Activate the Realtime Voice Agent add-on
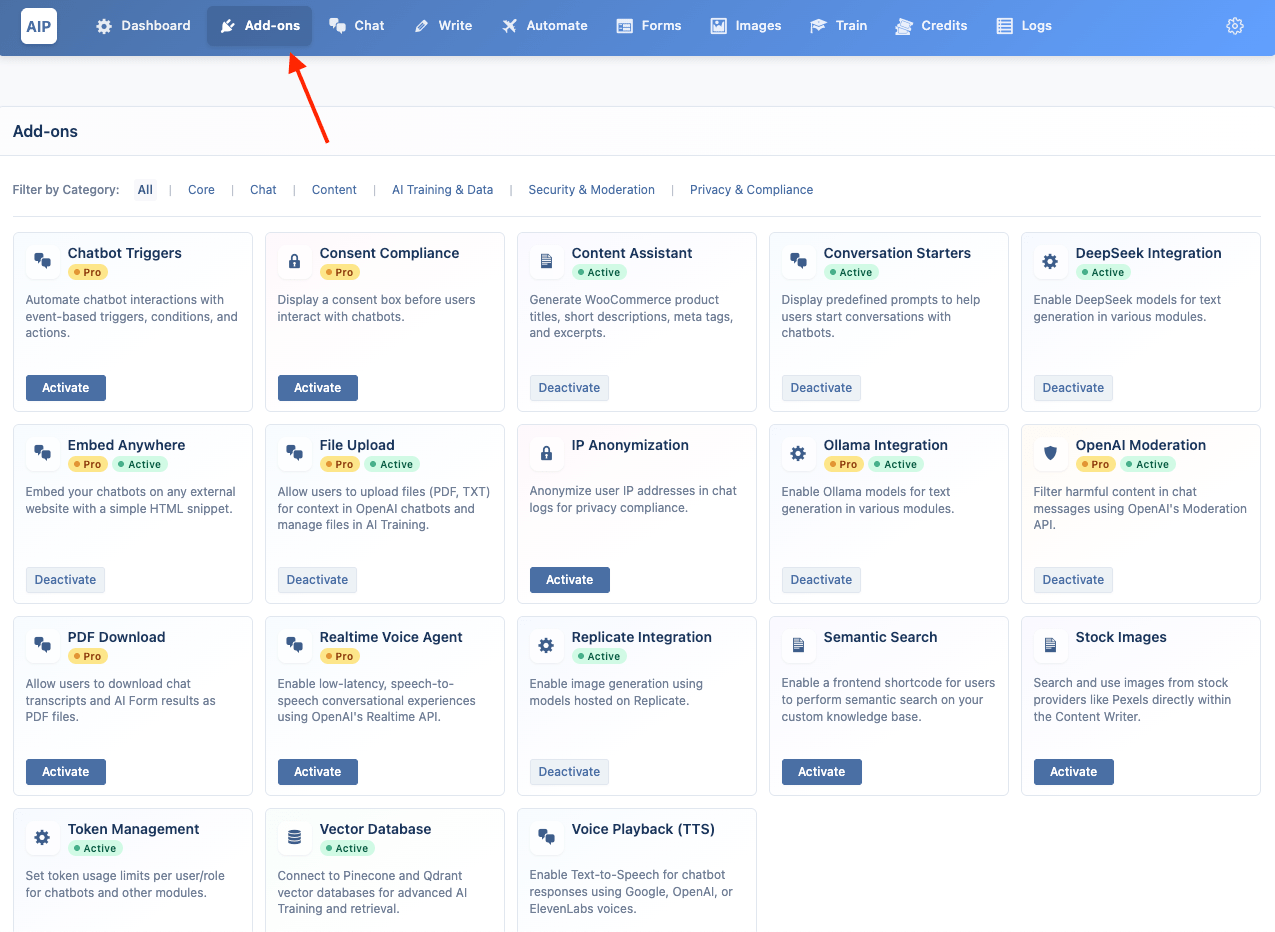Image resolution: width=1275 pixels, height=932 pixels. (318, 772)
